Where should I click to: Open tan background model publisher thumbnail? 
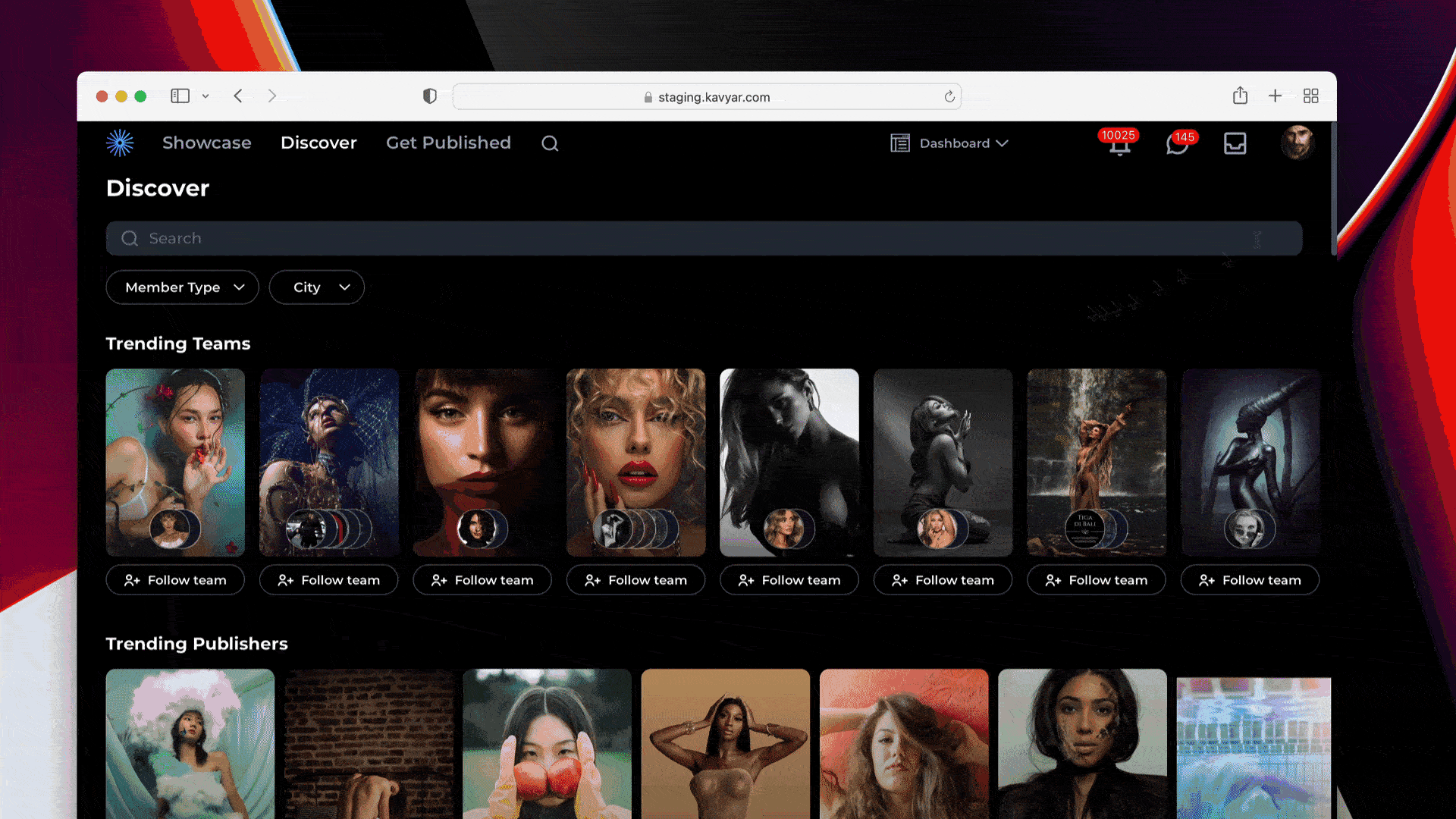[x=726, y=744]
